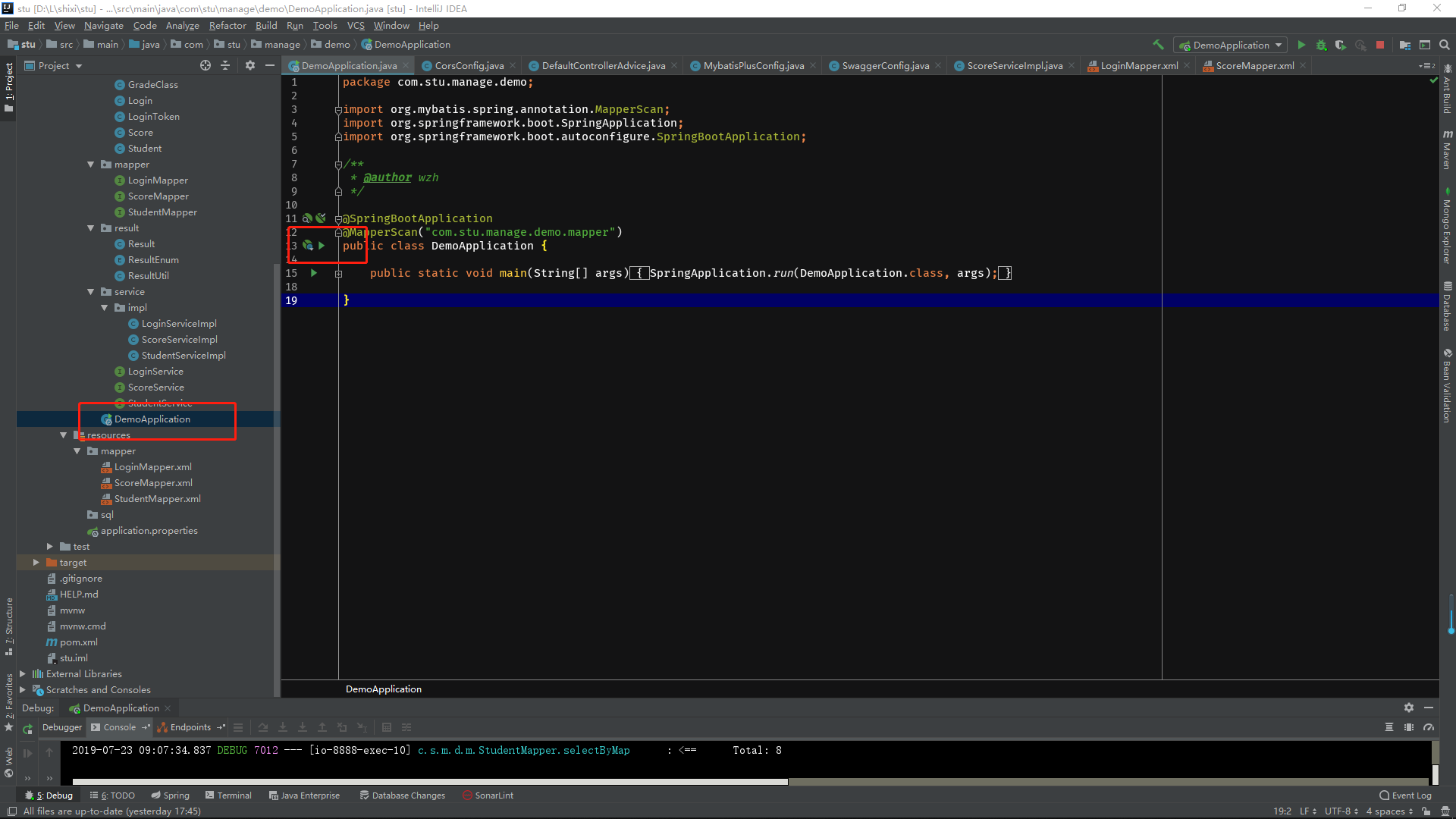
Task: Start Debug with the bug icon
Action: 1321,45
